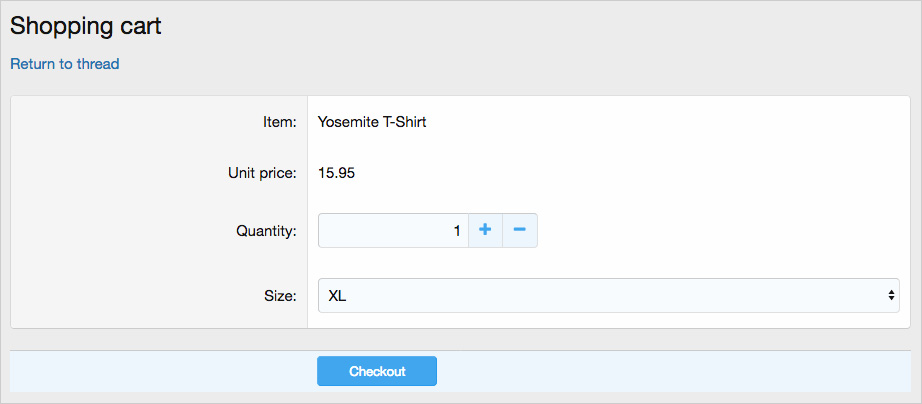Click the Item: label
This screenshot has width=922, height=404.
click(273, 122)
